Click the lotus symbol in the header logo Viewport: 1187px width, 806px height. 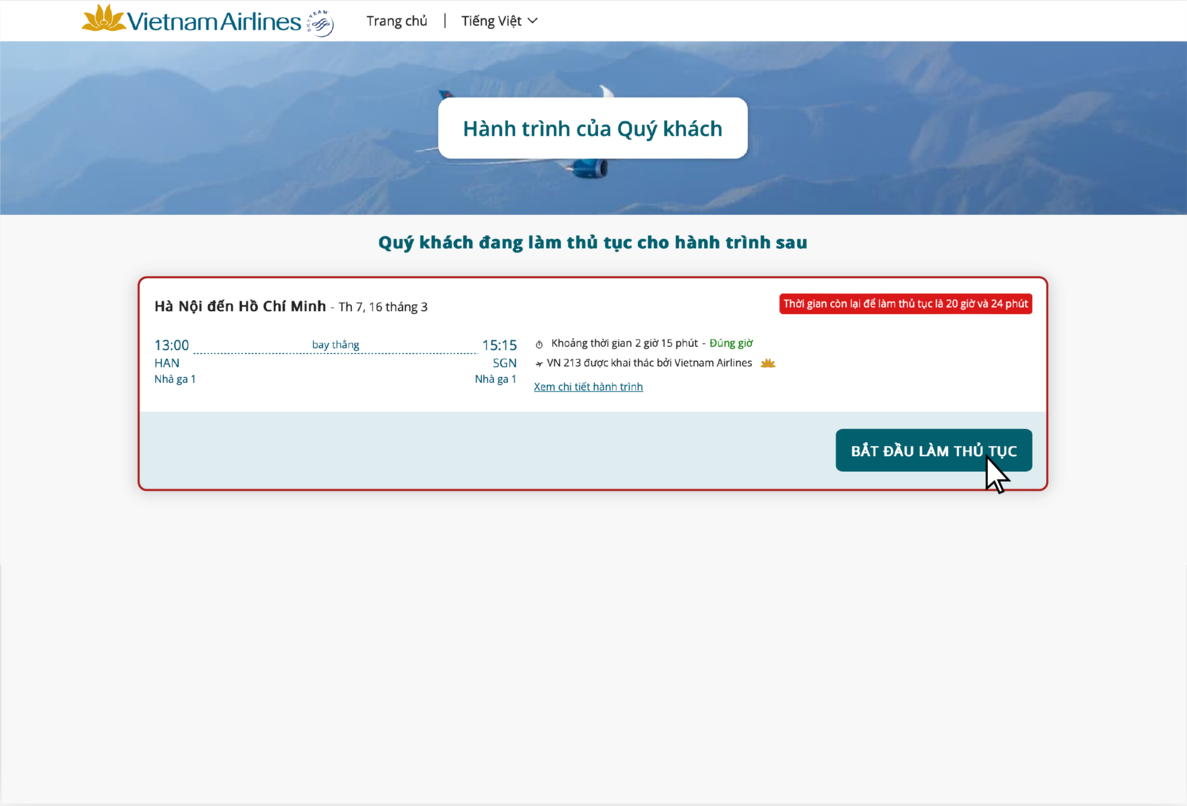click(103, 18)
